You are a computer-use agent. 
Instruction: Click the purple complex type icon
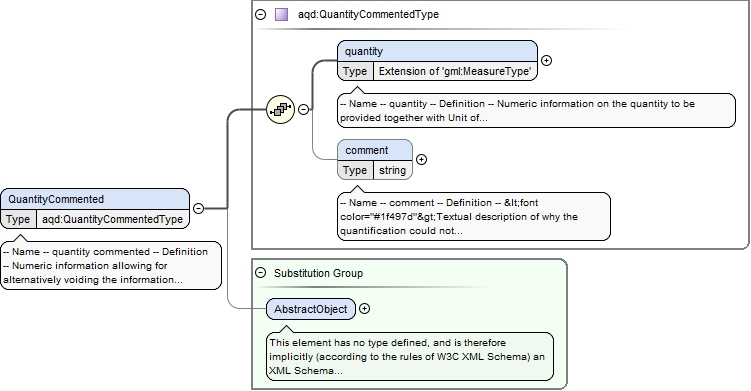pos(282,14)
